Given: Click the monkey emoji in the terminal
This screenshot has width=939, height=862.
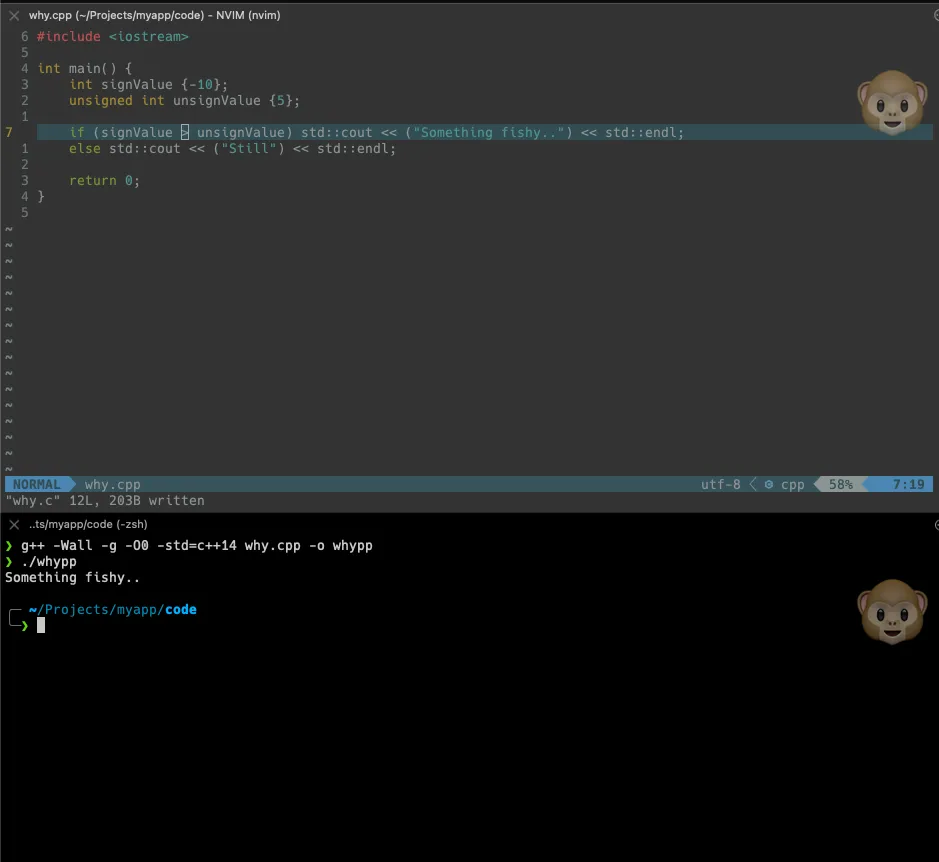Looking at the screenshot, I should pyautogui.click(x=892, y=611).
